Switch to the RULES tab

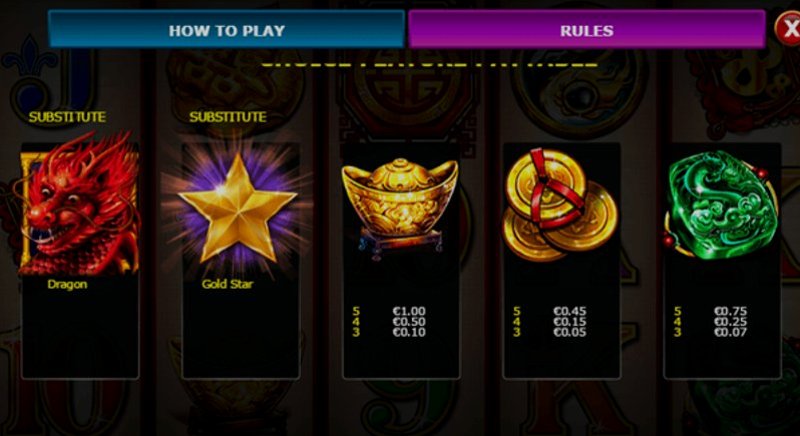click(587, 30)
